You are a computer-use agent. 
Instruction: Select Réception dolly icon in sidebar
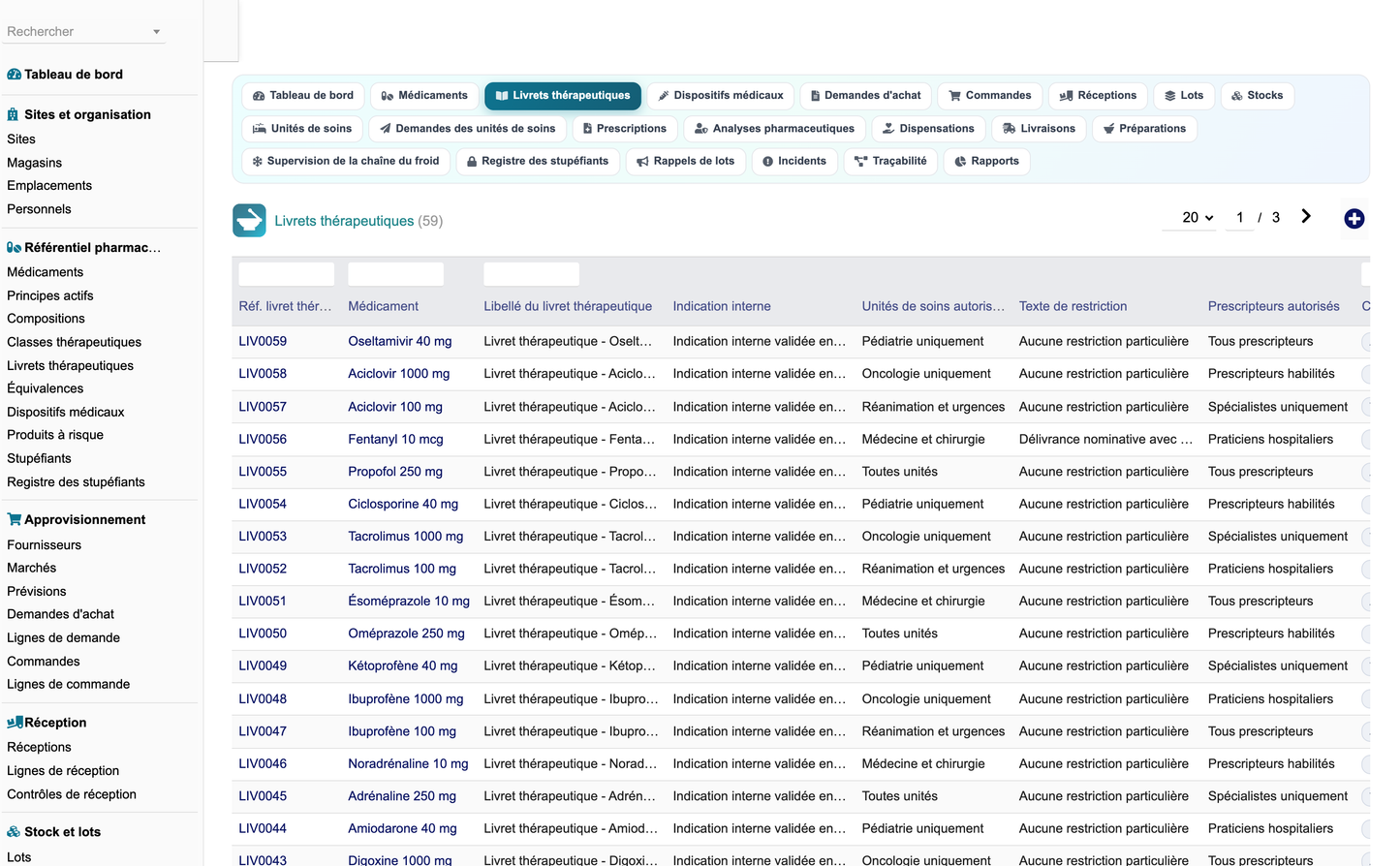point(15,723)
